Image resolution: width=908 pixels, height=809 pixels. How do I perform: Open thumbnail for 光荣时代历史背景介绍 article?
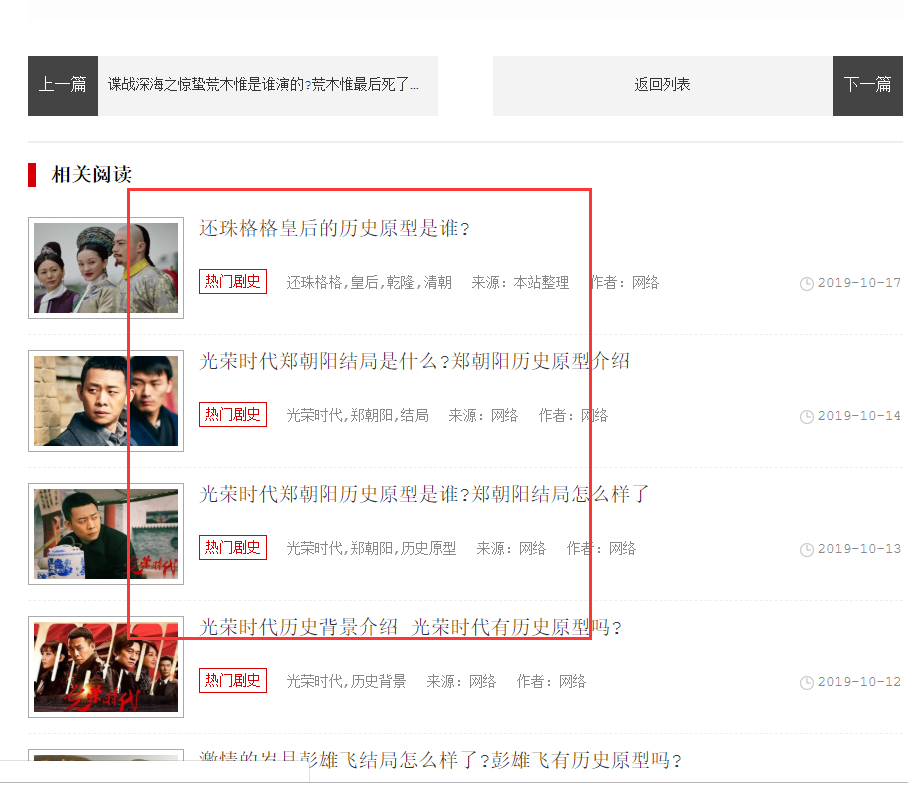[x=106, y=667]
